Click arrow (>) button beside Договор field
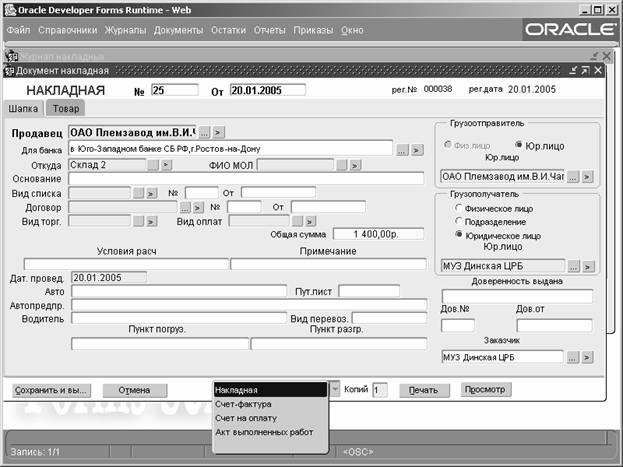Viewport: 623px width, 467px height. [199, 207]
